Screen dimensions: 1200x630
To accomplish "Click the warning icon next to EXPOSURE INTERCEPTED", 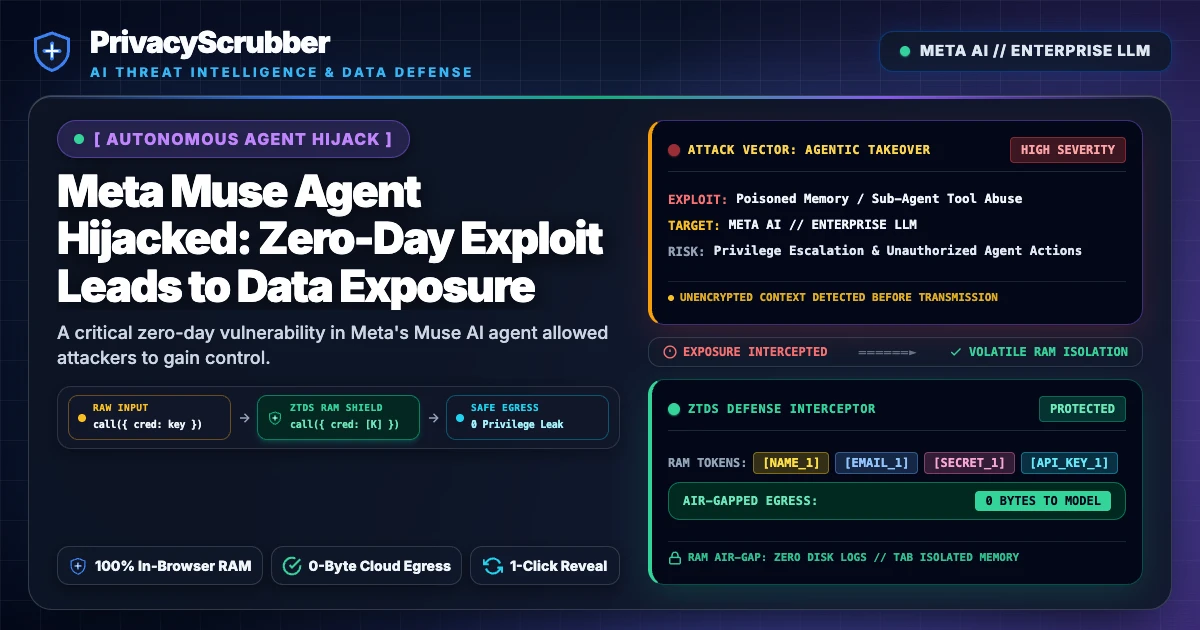I will pyautogui.click(x=671, y=352).
